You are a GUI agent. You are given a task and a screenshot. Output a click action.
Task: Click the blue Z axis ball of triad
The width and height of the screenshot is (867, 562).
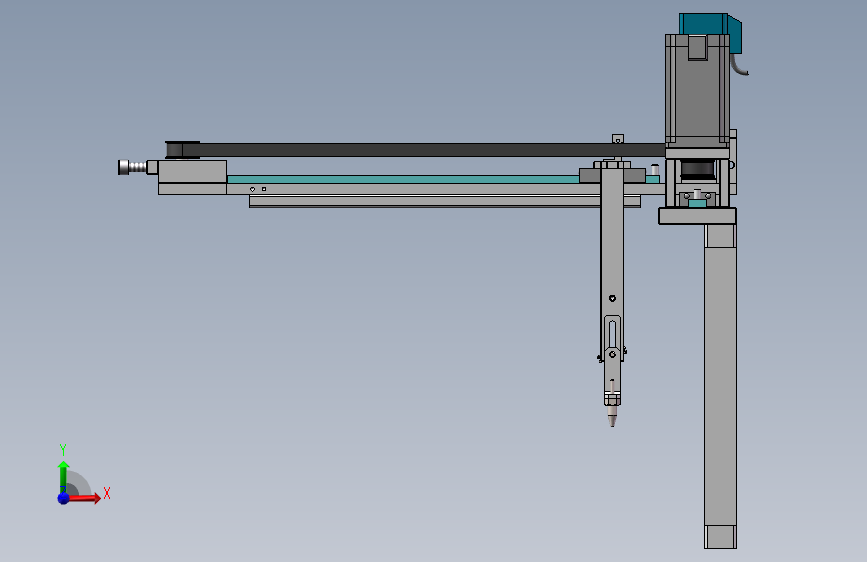point(63,498)
